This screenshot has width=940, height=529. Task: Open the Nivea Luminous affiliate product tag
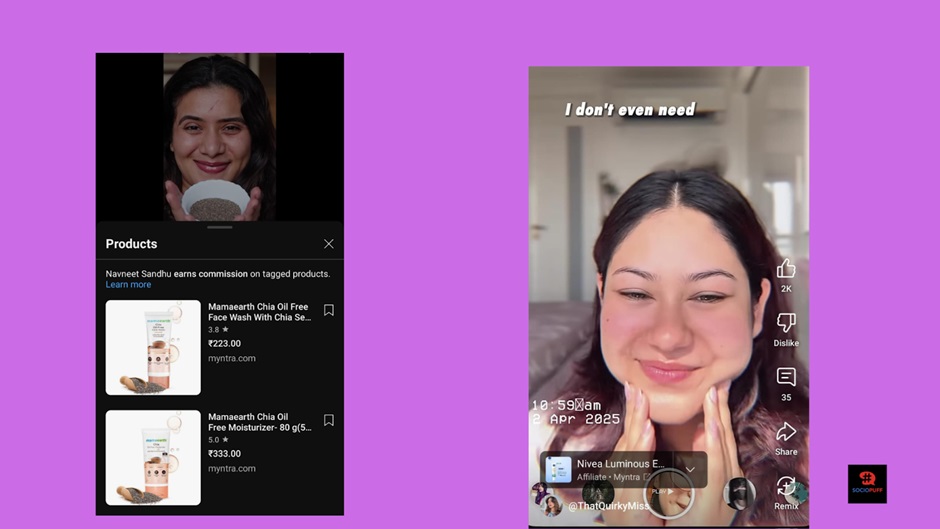(623, 470)
